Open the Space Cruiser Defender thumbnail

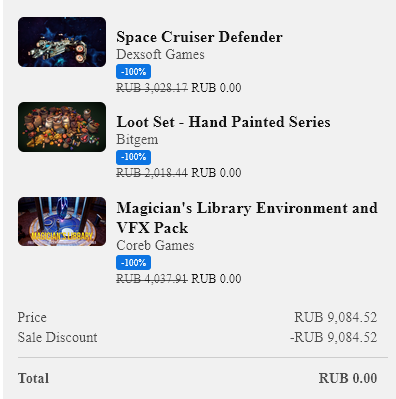click(62, 42)
